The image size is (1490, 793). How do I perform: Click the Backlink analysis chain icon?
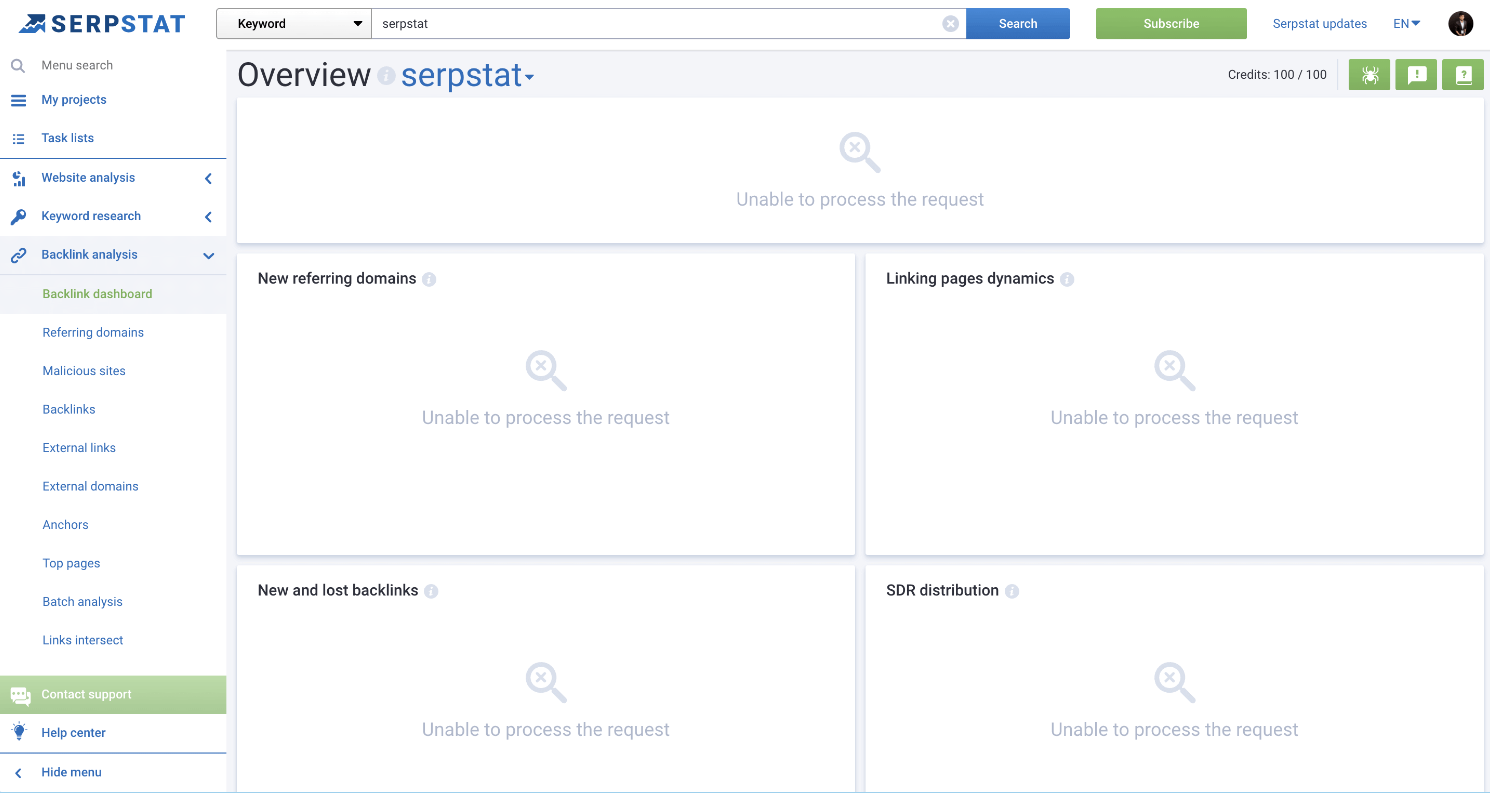[18, 255]
